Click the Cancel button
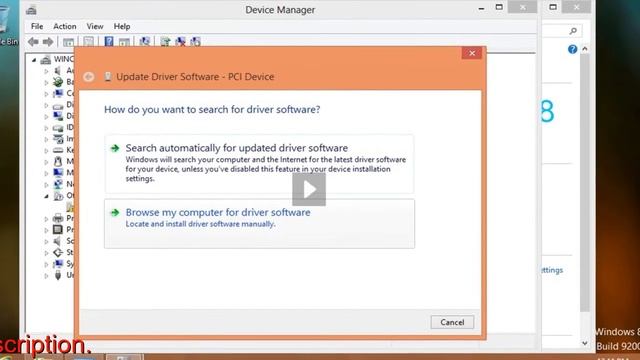The width and height of the screenshot is (640, 360). tap(452, 322)
